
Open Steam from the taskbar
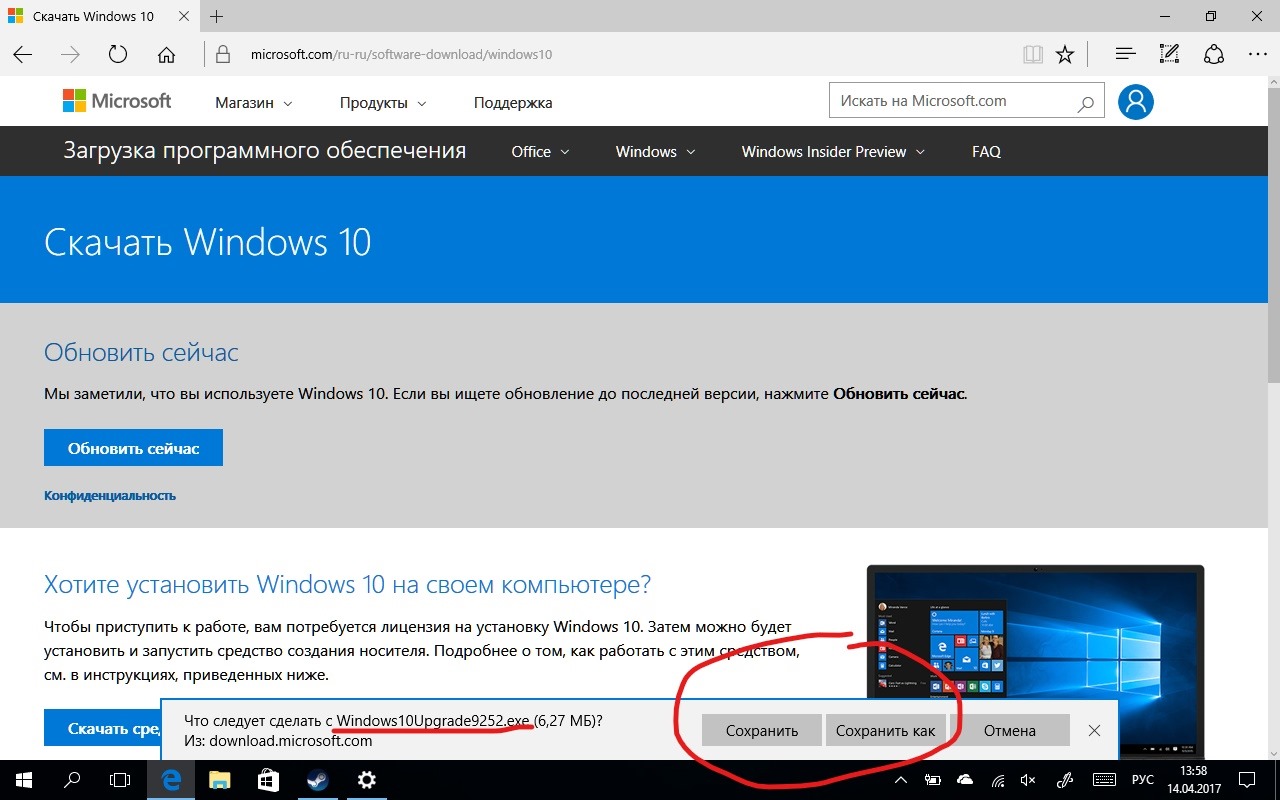click(317, 780)
